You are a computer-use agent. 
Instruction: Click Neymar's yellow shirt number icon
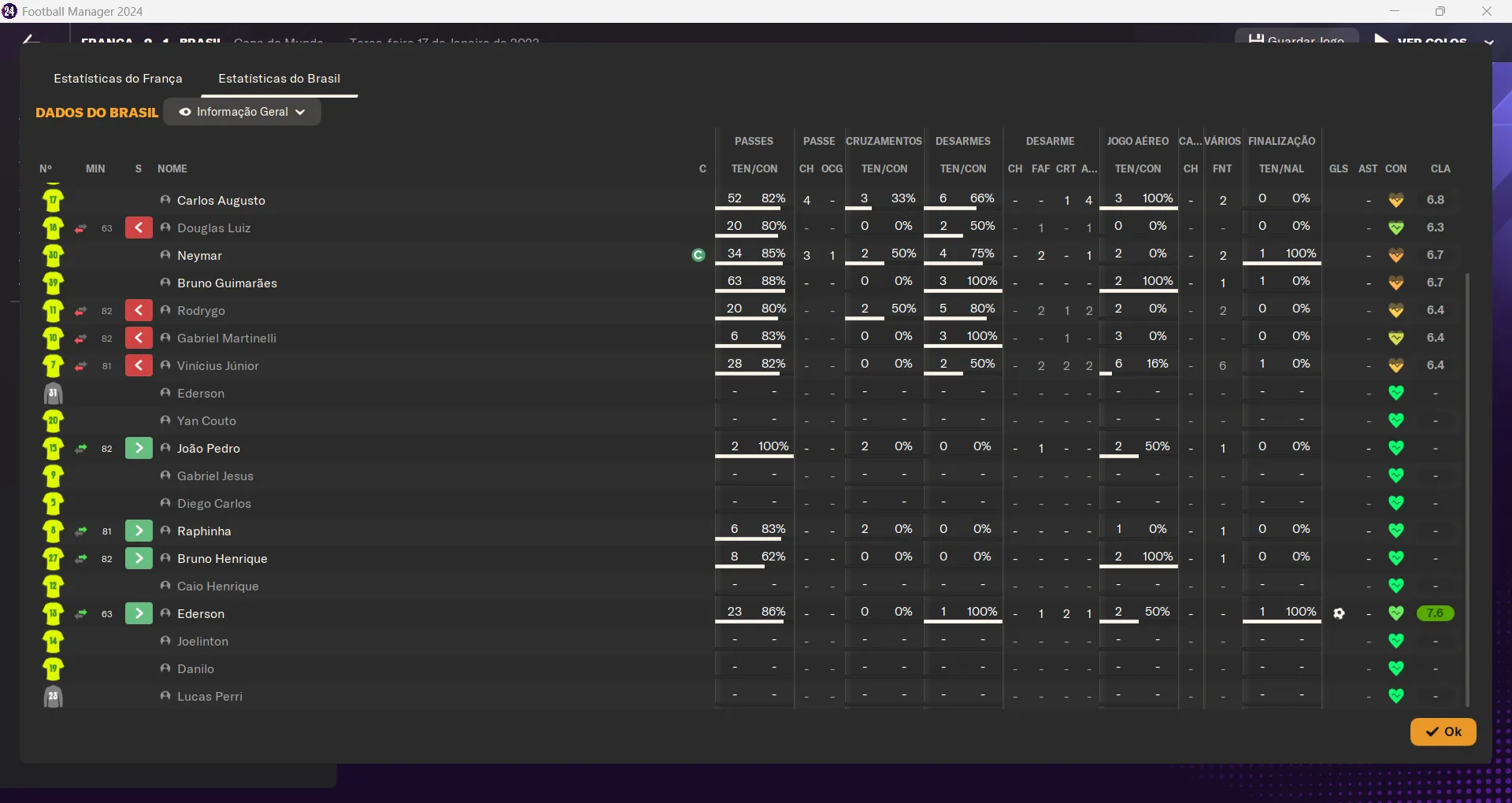coord(54,256)
